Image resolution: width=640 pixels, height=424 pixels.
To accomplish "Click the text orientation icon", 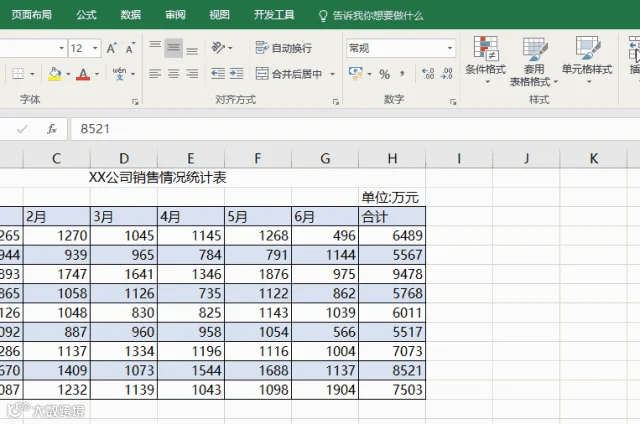I will coord(218,48).
